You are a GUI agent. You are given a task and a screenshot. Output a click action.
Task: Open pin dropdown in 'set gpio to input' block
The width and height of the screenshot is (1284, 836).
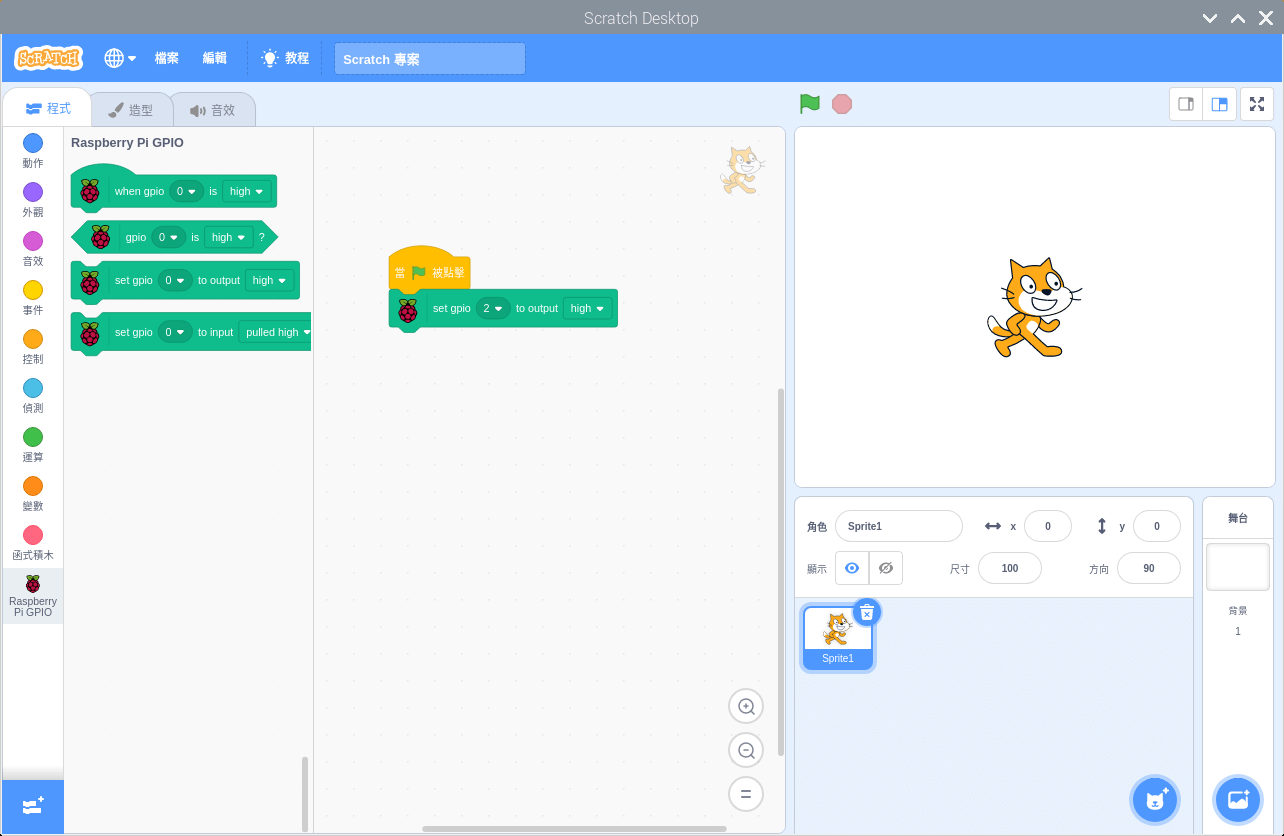pyautogui.click(x=175, y=332)
